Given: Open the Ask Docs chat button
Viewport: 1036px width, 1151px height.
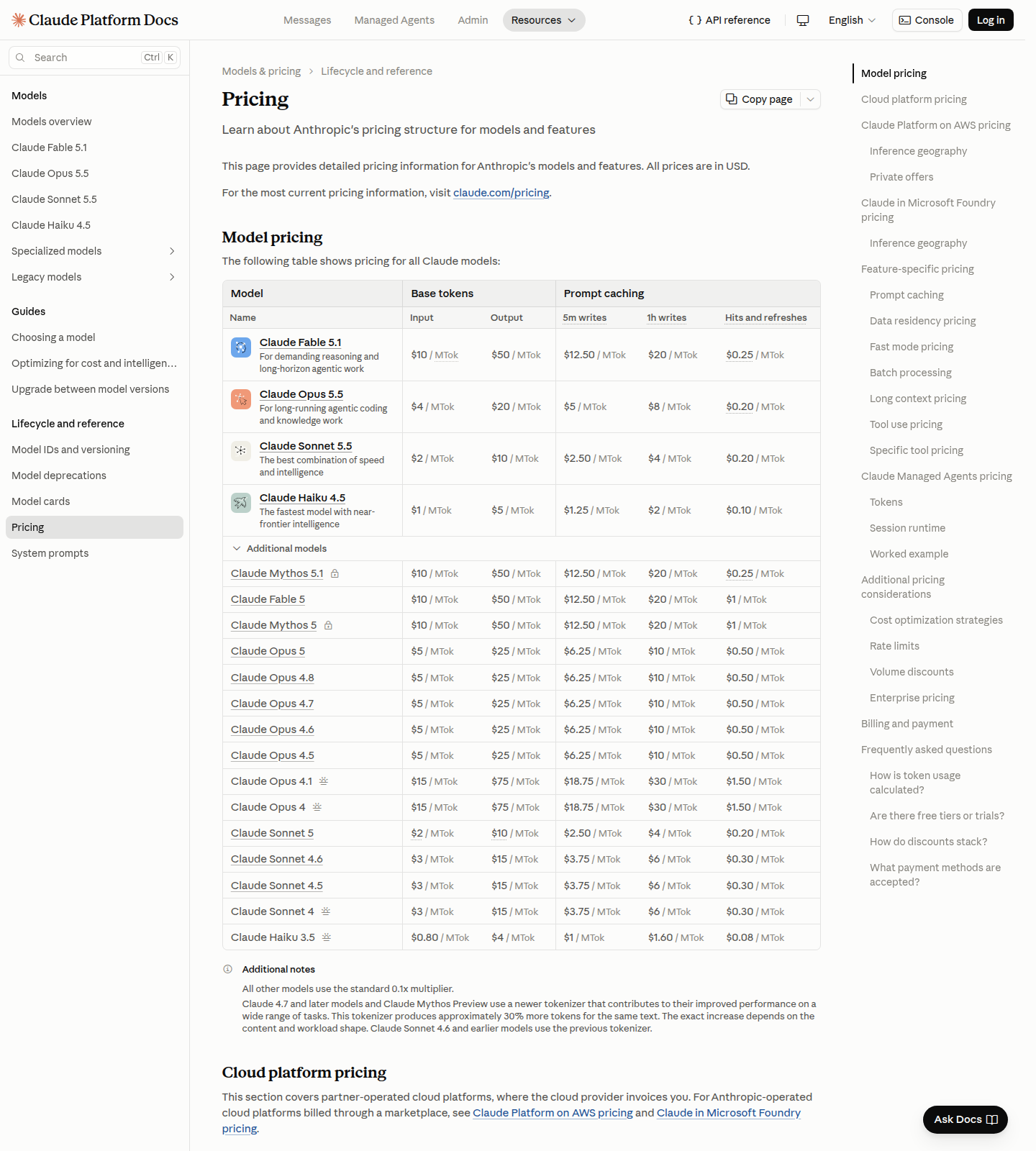Looking at the screenshot, I should click(x=965, y=1119).
